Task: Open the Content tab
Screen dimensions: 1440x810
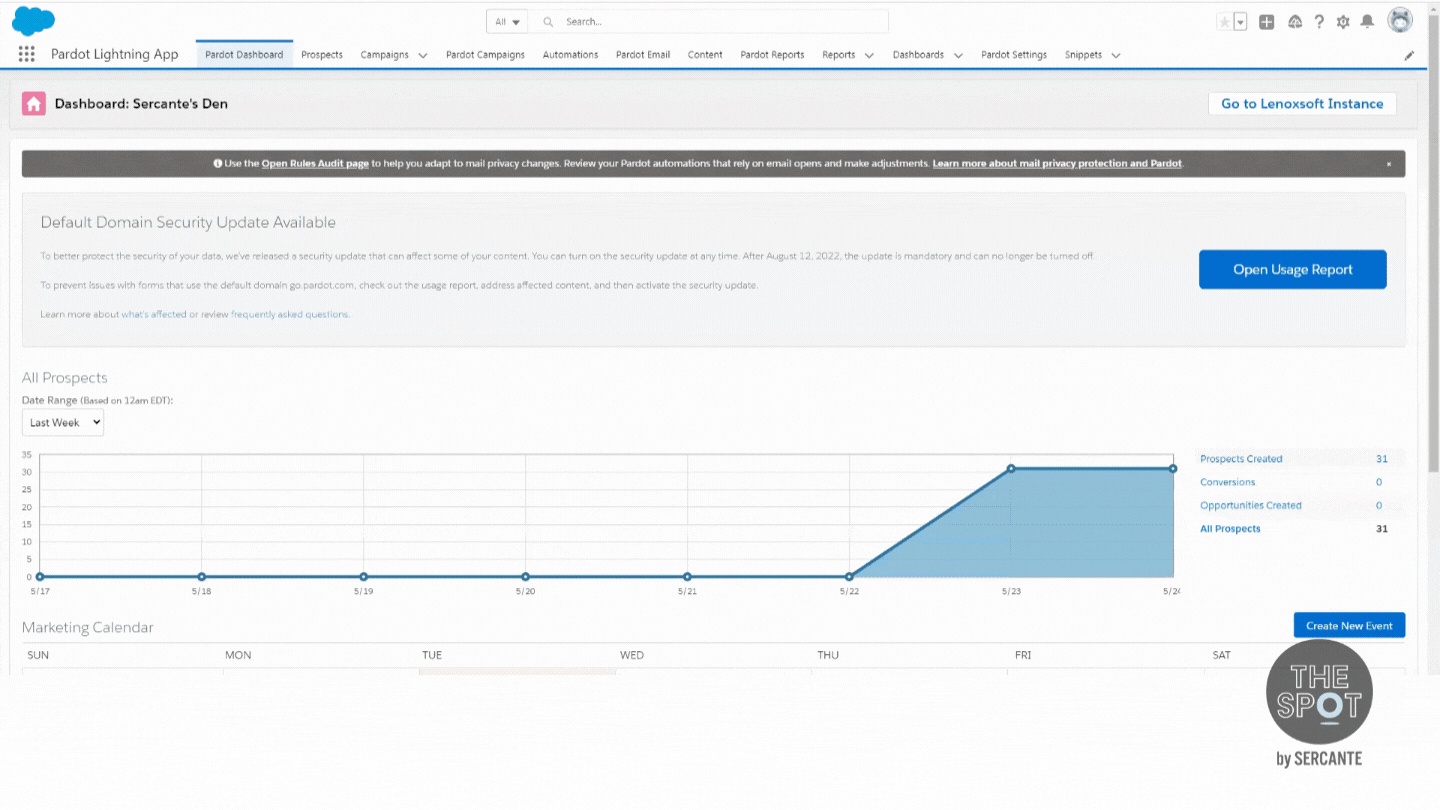Action: click(705, 55)
